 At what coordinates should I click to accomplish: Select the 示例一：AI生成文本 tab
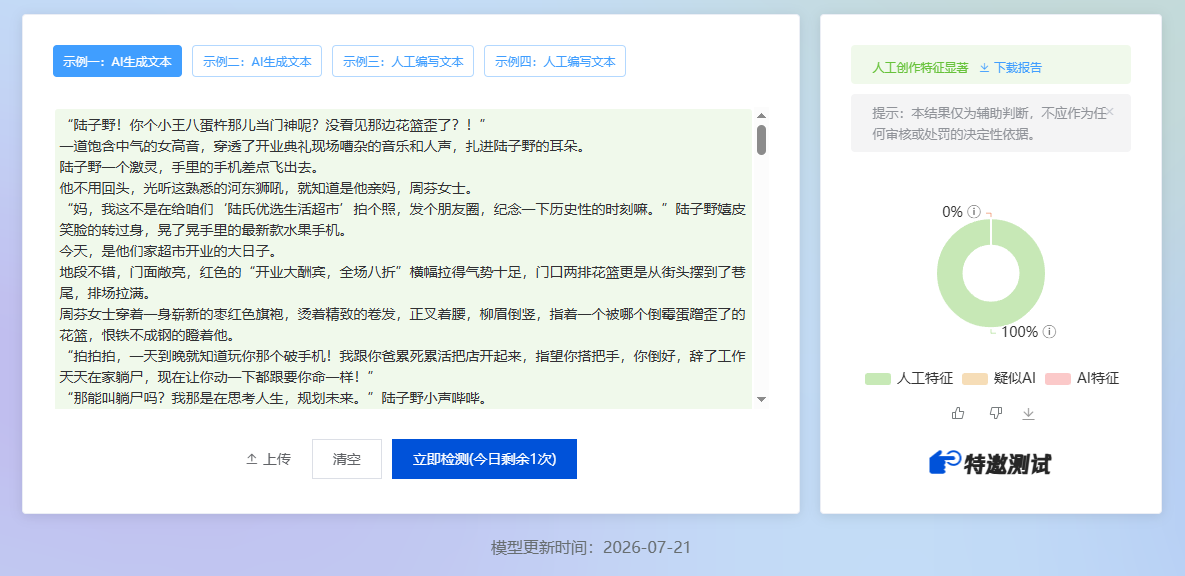point(117,61)
